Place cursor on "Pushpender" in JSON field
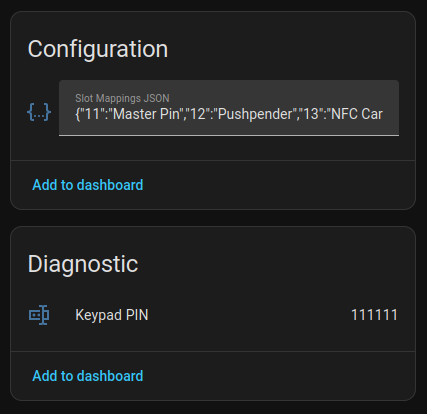427x414 pixels. 255,114
